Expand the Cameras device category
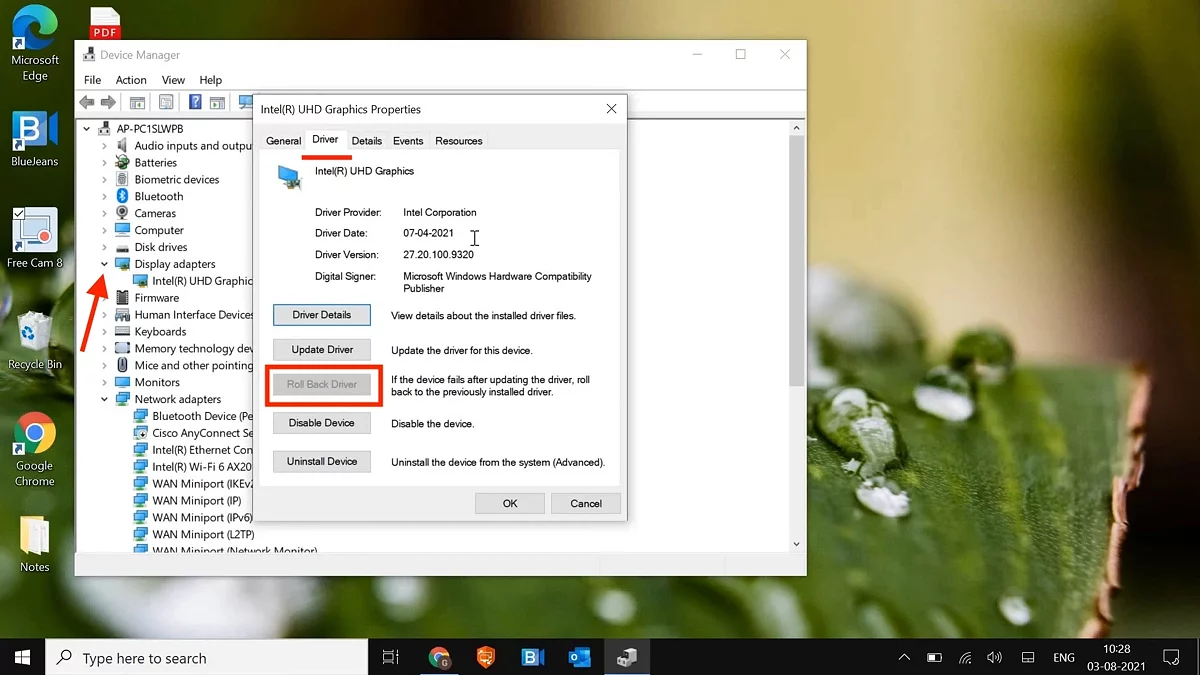Viewport: 1200px width, 675px height. pyautogui.click(x=104, y=213)
